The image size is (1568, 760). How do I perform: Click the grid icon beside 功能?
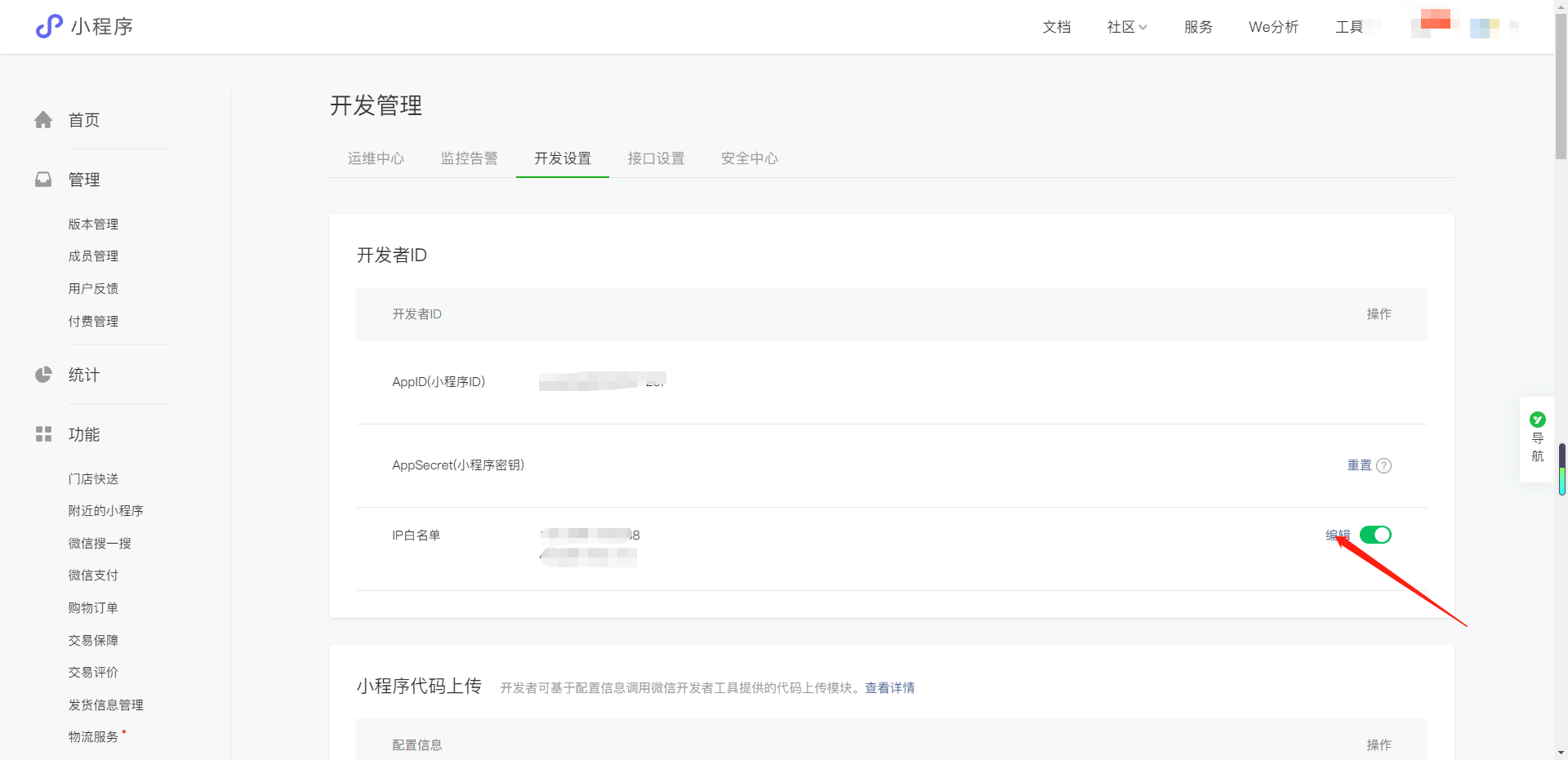[x=43, y=434]
